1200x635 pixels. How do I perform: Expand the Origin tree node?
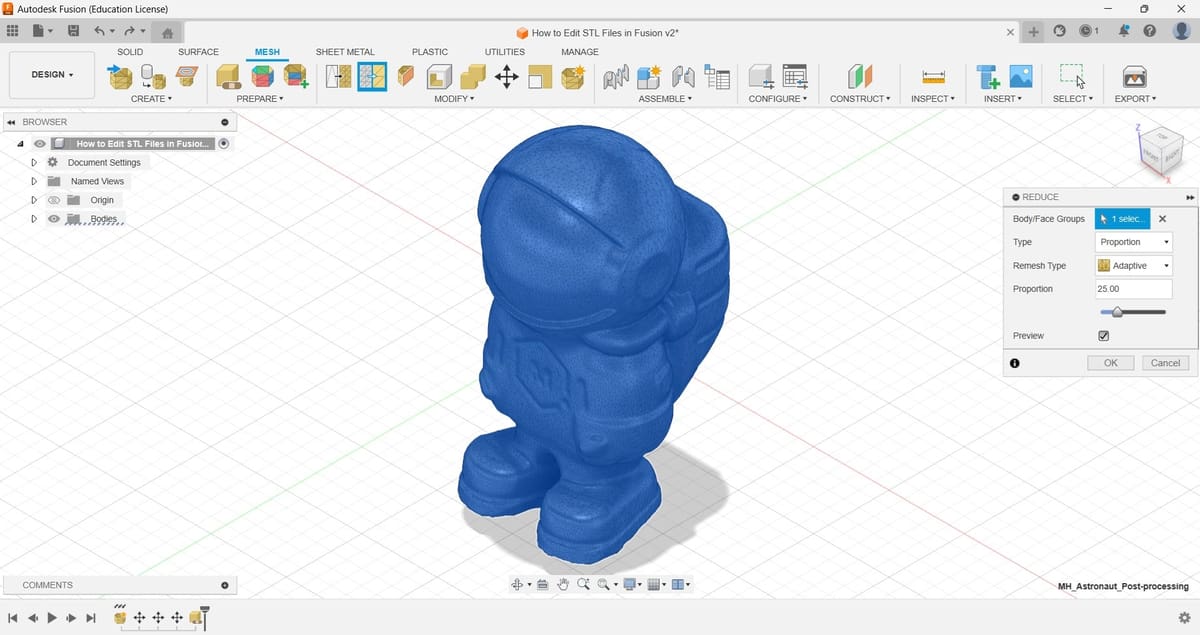[34, 200]
